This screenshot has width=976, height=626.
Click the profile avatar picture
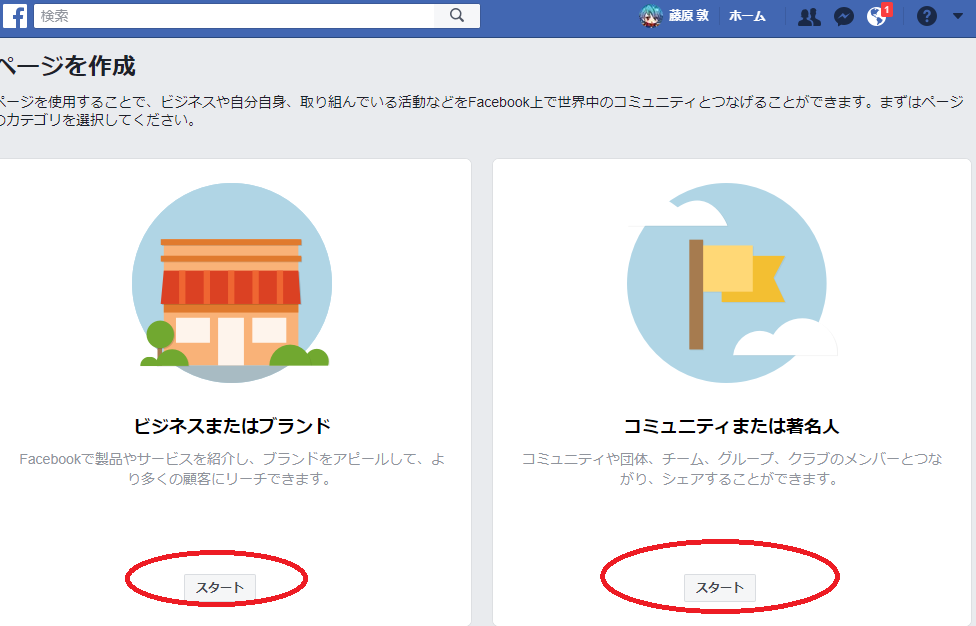tap(651, 17)
